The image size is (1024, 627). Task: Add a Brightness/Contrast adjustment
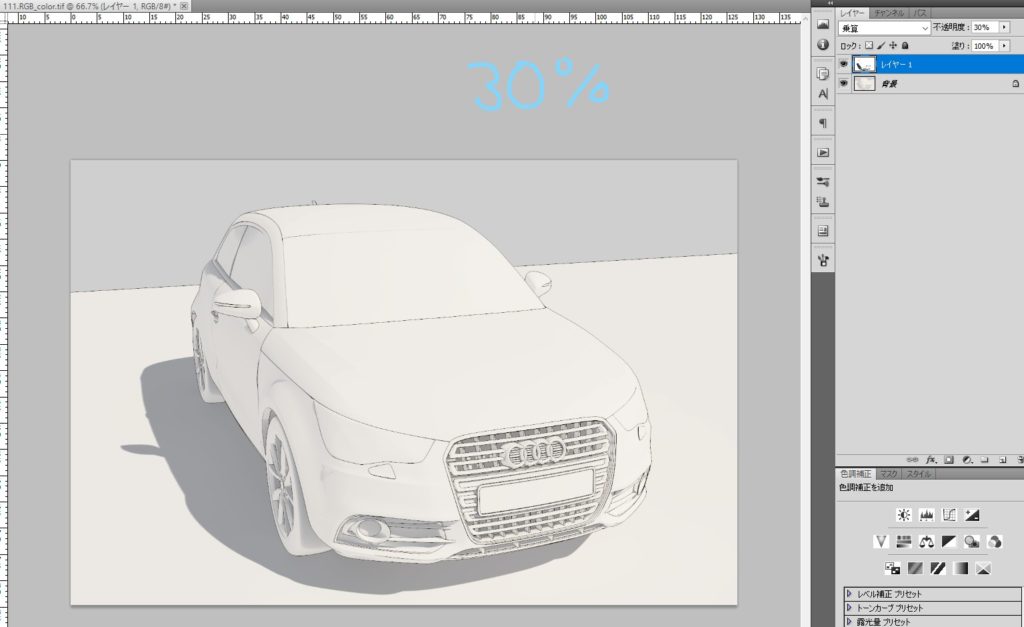pos(904,515)
